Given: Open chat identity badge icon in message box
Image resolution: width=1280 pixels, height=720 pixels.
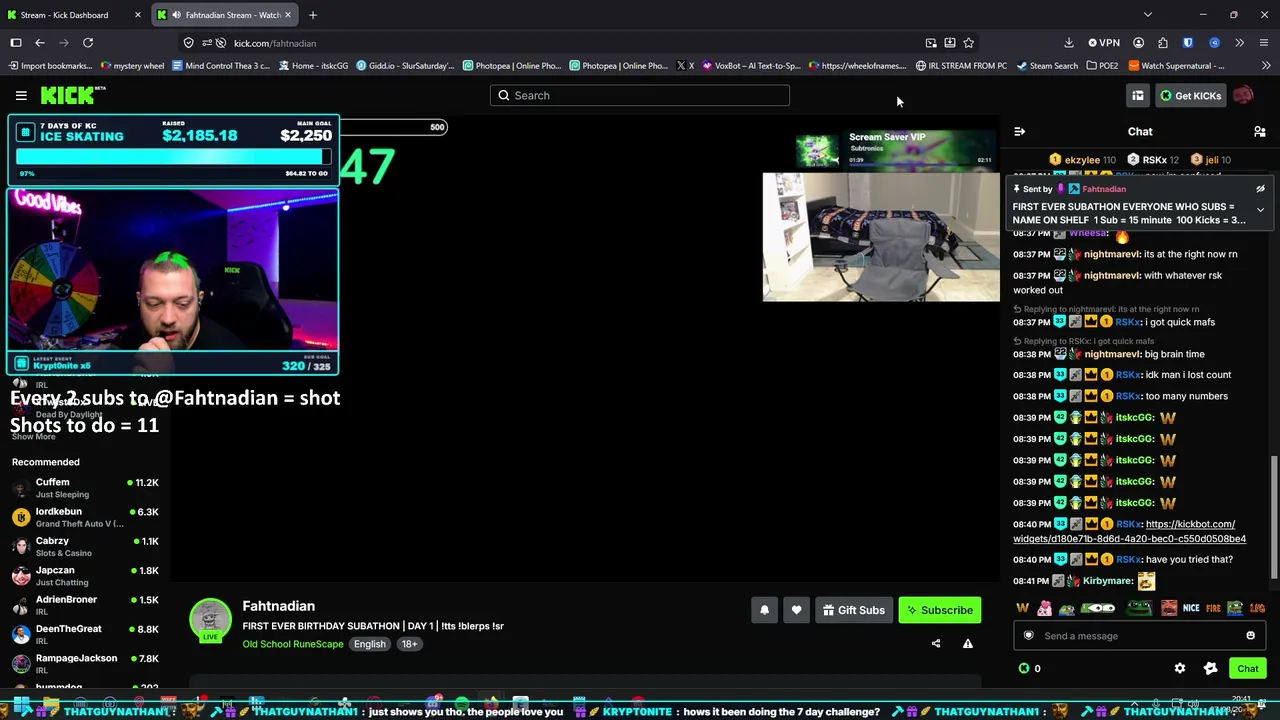Looking at the screenshot, I should coord(1028,636).
